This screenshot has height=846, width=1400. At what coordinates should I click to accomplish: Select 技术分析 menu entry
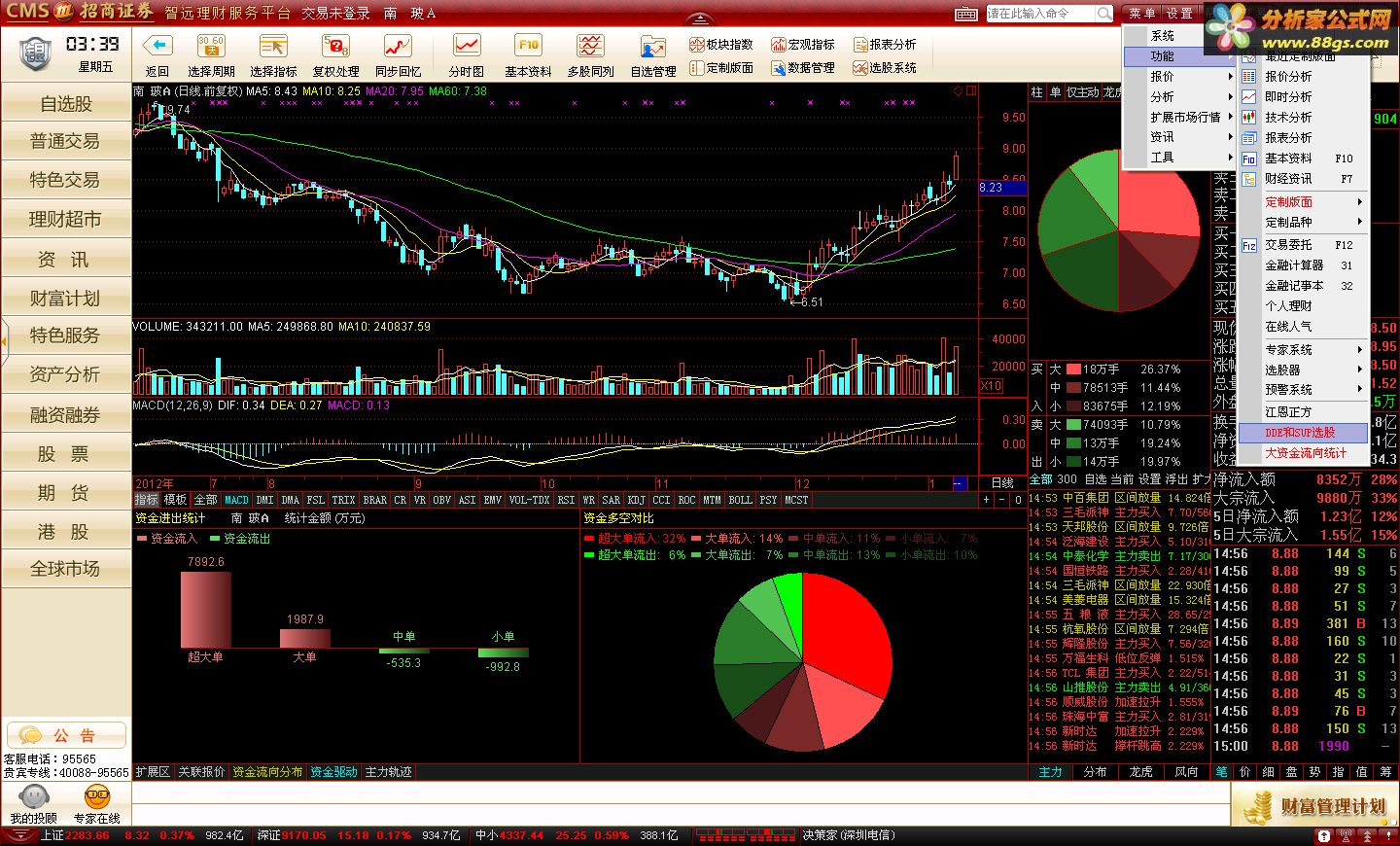pos(1303,117)
